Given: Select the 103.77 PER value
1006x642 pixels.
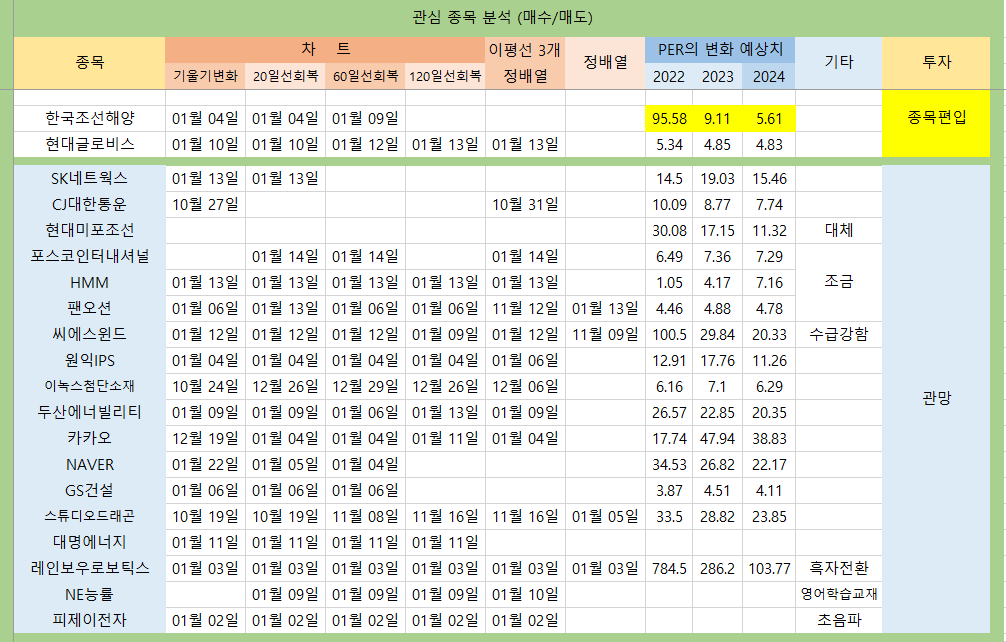Looking at the screenshot, I should click(769, 568).
